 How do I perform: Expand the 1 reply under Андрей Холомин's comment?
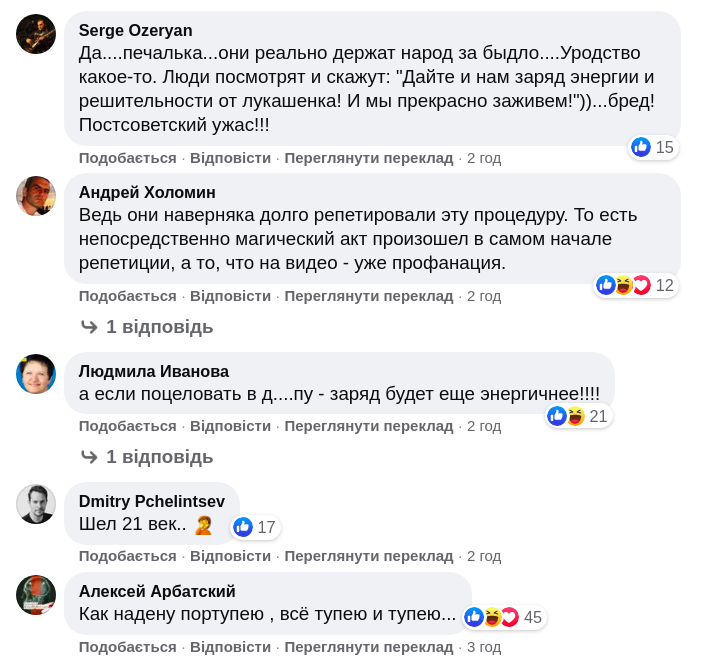tap(148, 327)
